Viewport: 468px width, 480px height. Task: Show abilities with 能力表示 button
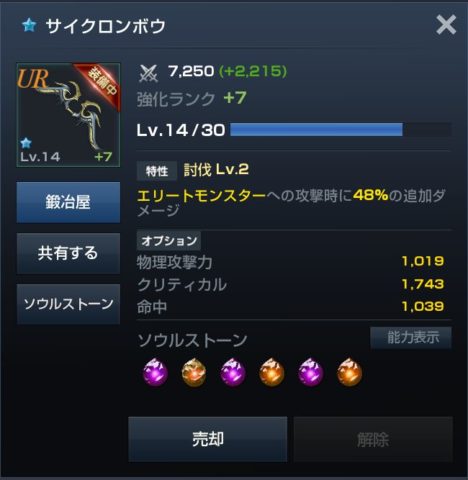tap(411, 337)
